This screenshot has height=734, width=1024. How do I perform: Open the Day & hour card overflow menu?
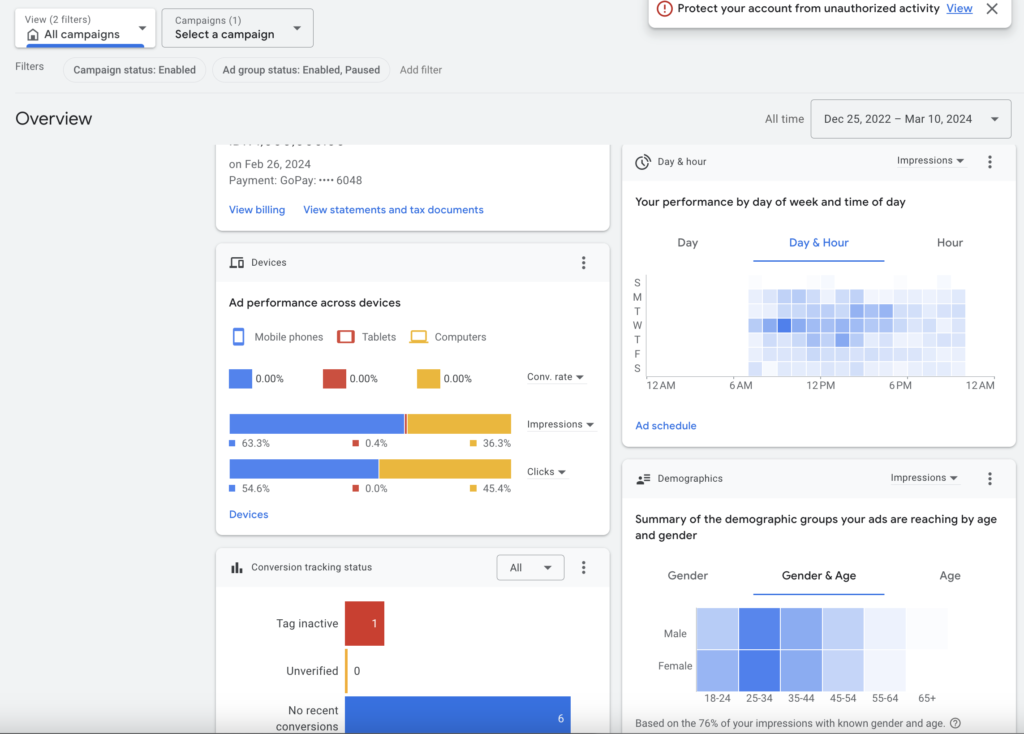click(990, 161)
